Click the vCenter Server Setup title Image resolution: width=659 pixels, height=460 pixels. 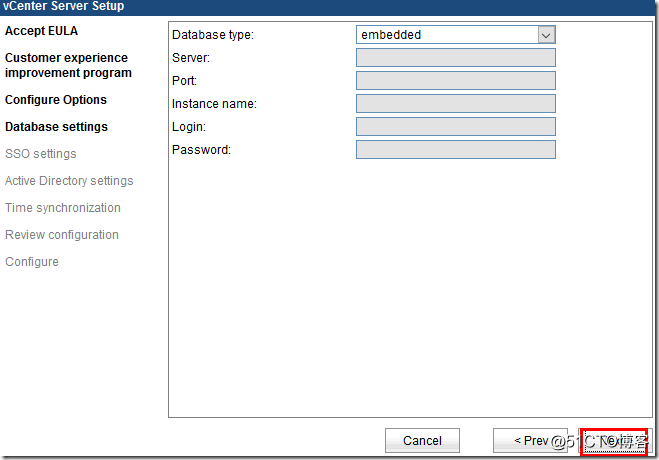click(x=63, y=6)
